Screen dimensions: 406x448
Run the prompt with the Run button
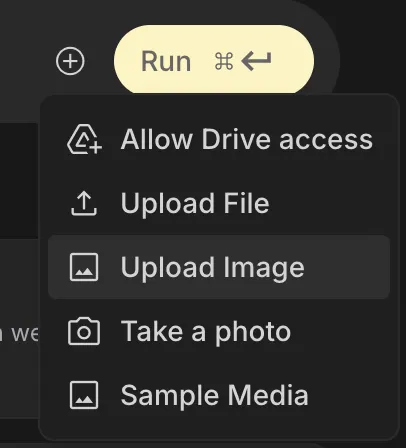coord(214,61)
